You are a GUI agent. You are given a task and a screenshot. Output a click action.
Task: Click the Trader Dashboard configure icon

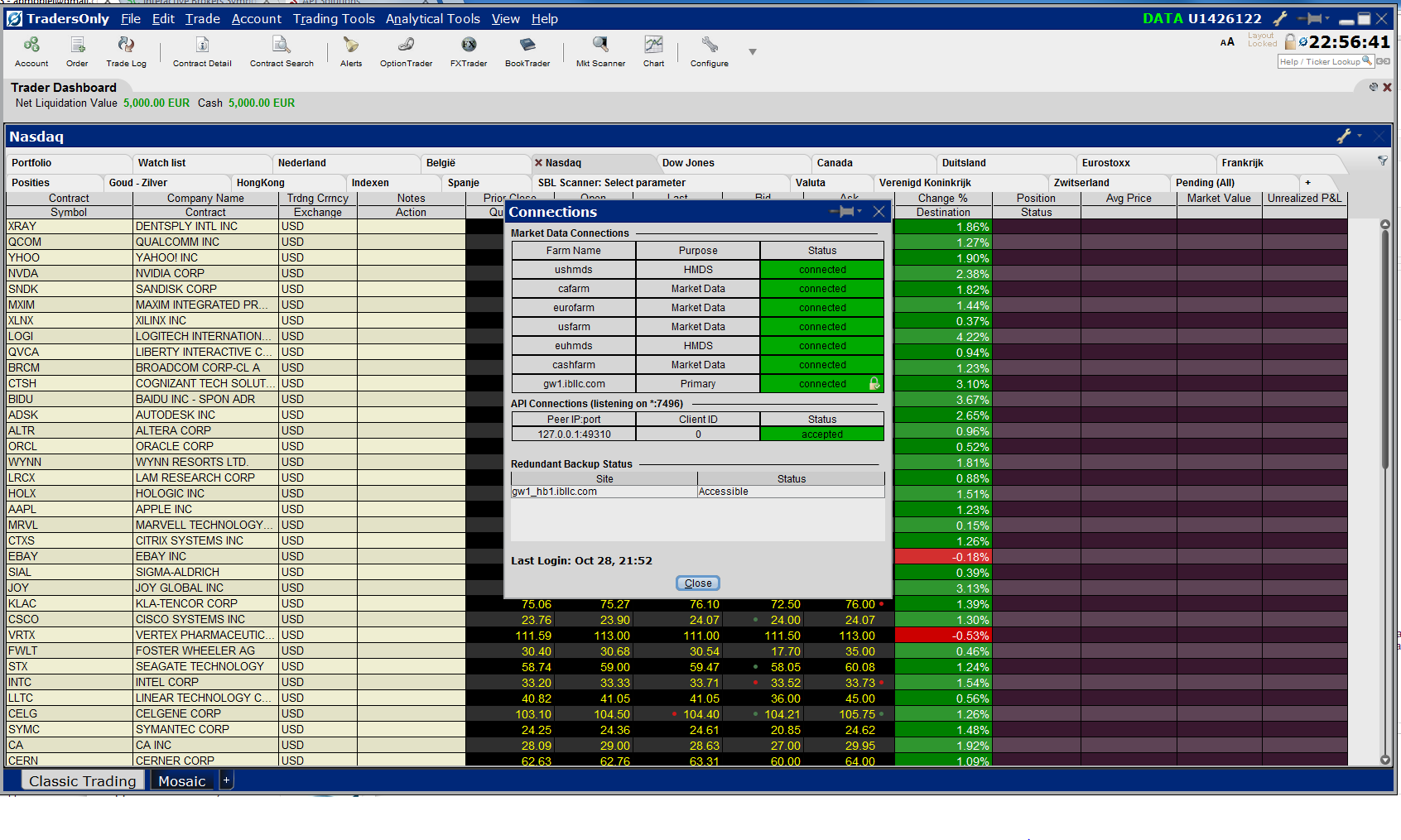tap(1374, 87)
